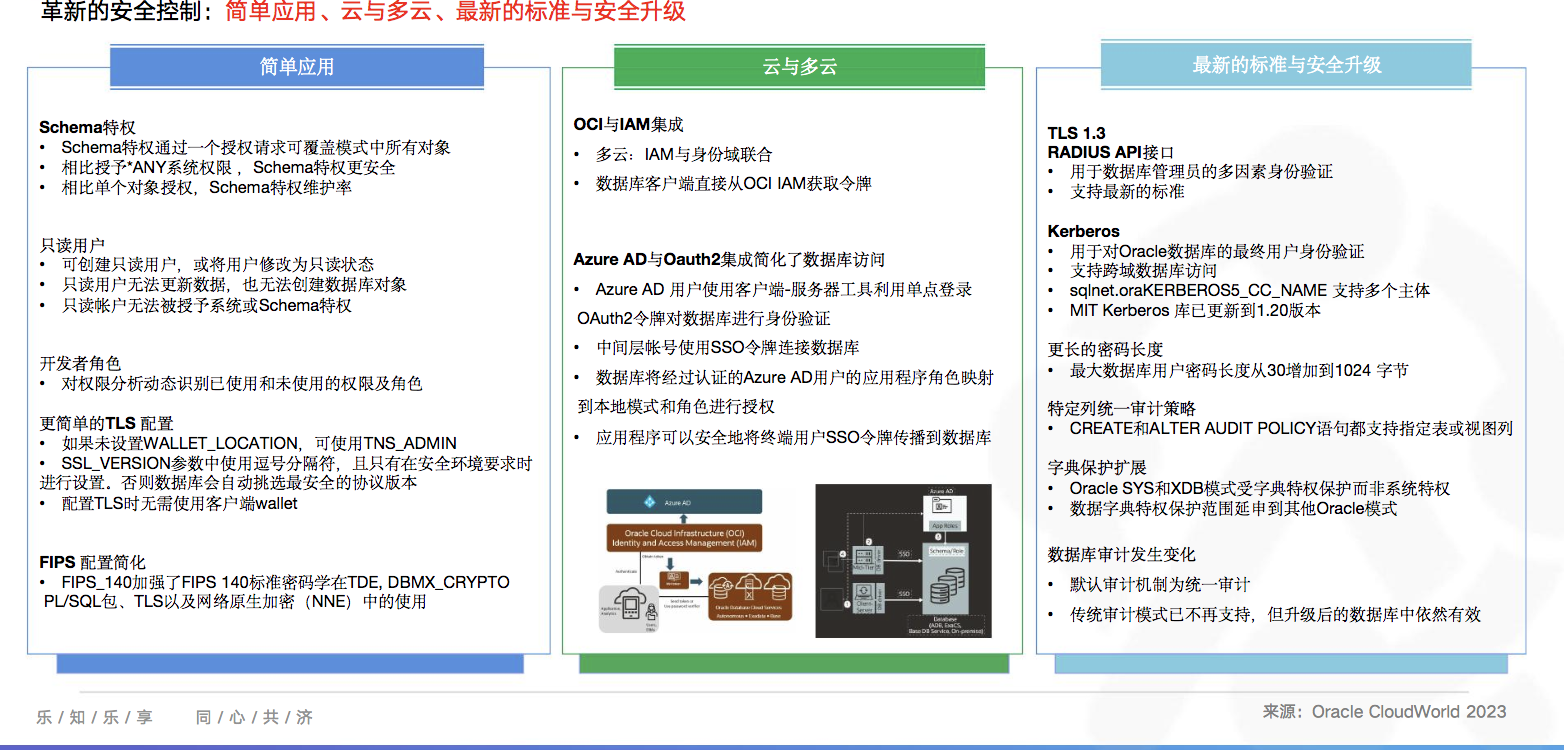Click the "更长的密码长度" heading
The height and width of the screenshot is (750, 1564).
click(x=1105, y=349)
